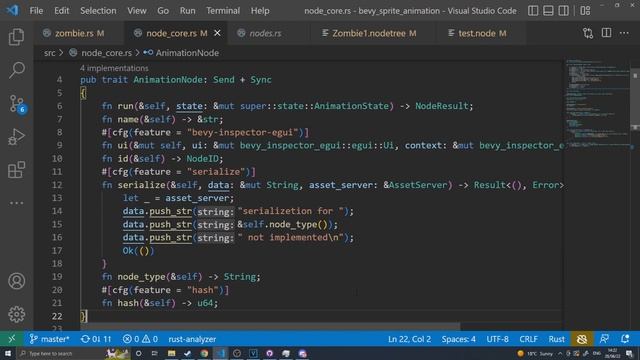Screen dimensions: 640x360
Task: Open notifications bell in status bar
Action: coord(625,339)
